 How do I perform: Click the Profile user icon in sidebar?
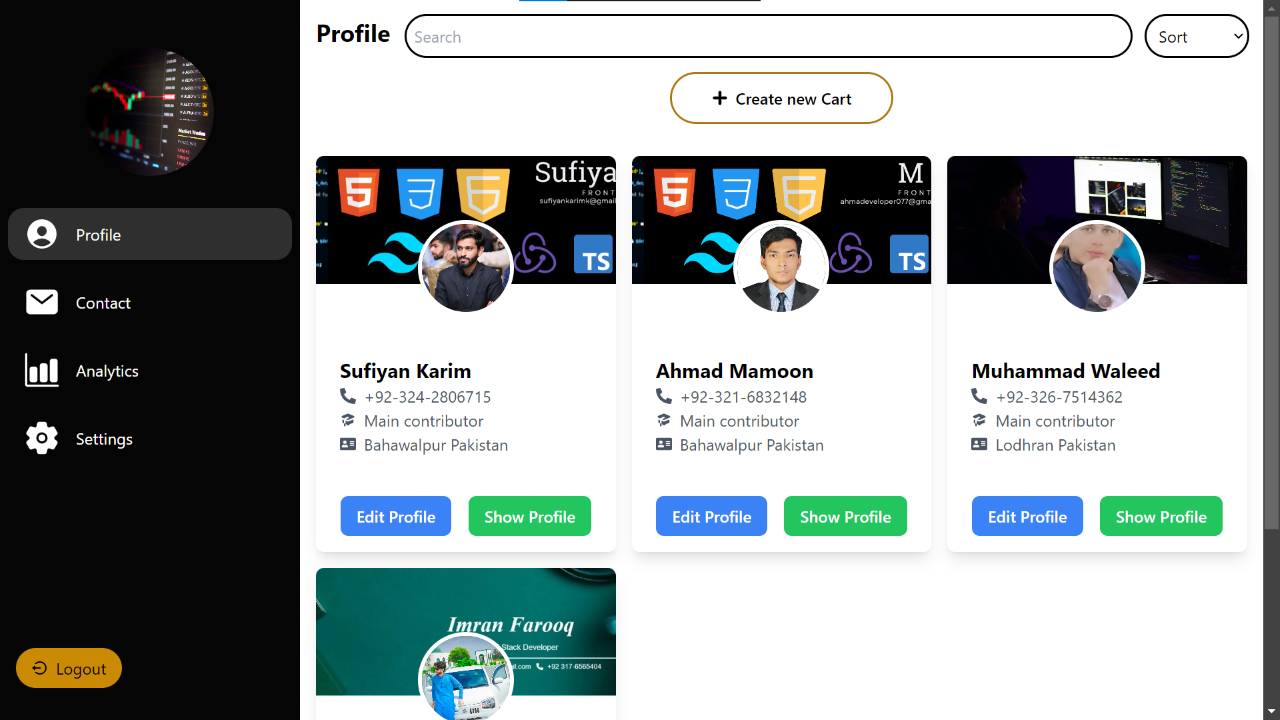point(42,234)
